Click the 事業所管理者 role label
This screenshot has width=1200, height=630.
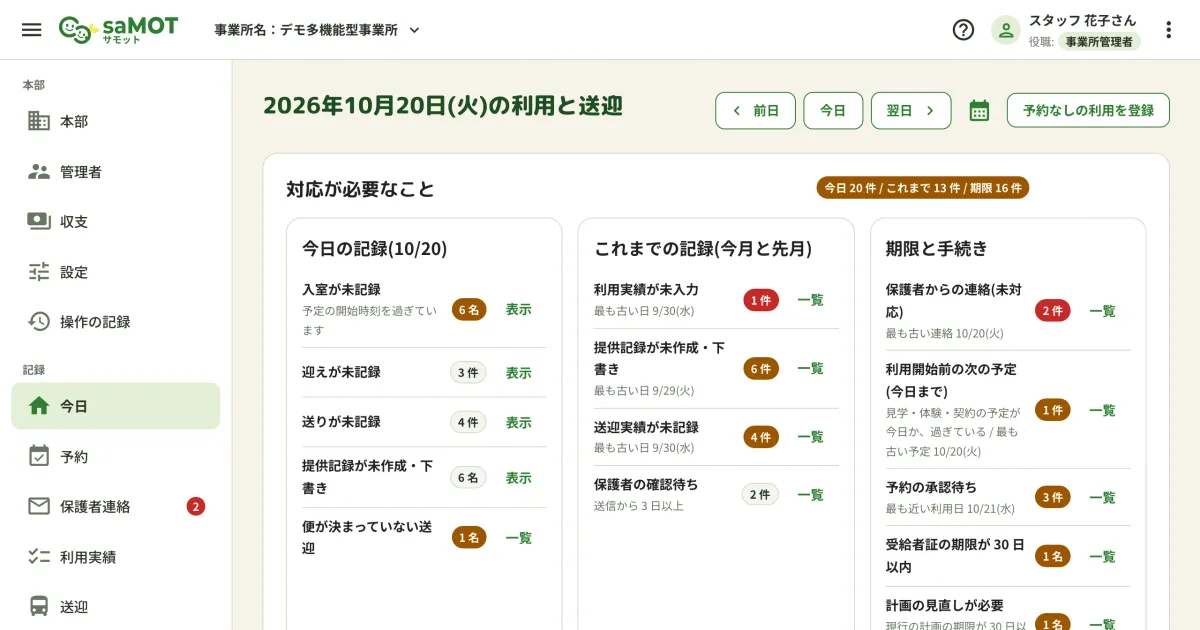[1099, 41]
